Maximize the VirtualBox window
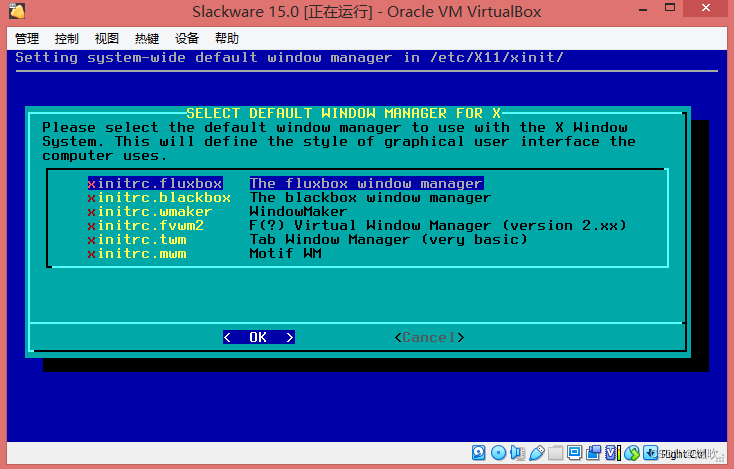The height and width of the screenshot is (469, 734). click(x=670, y=7)
